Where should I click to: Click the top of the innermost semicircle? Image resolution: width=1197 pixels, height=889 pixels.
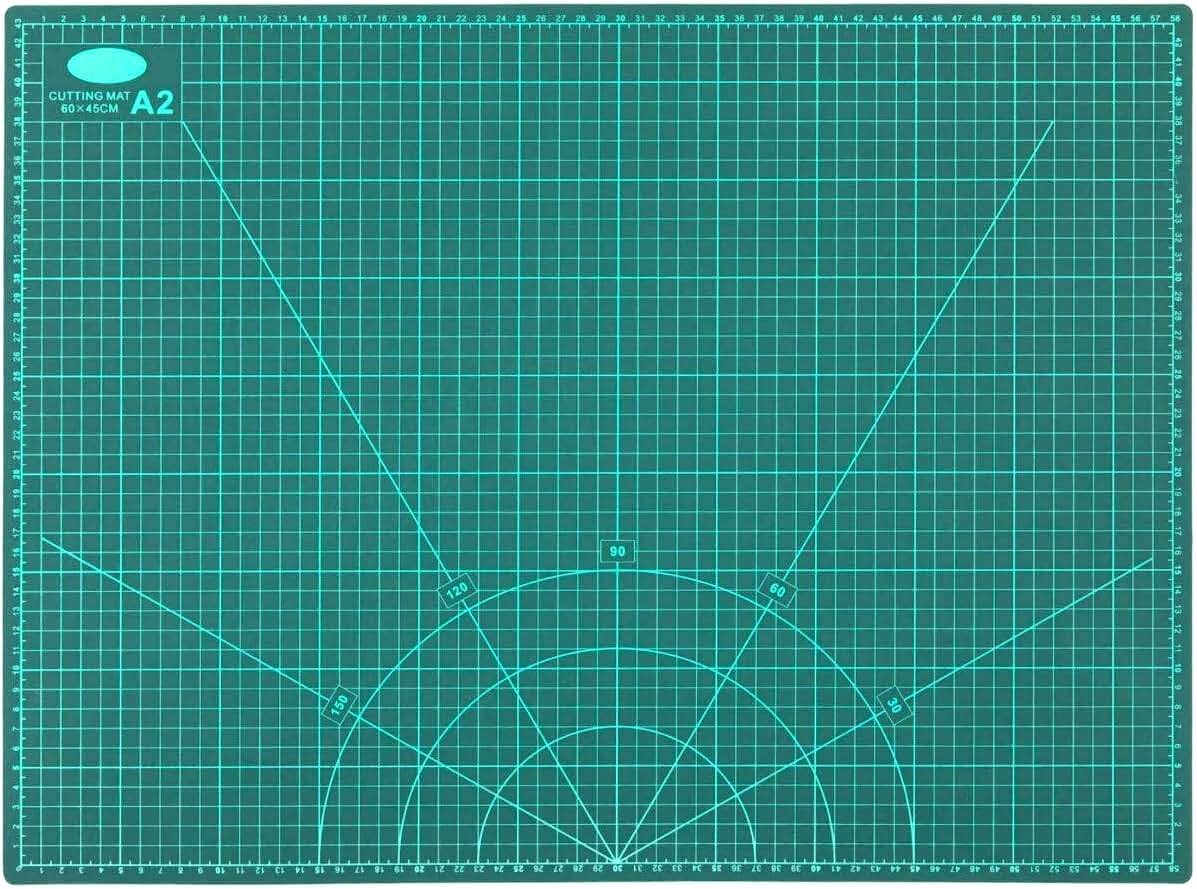[x=618, y=726]
